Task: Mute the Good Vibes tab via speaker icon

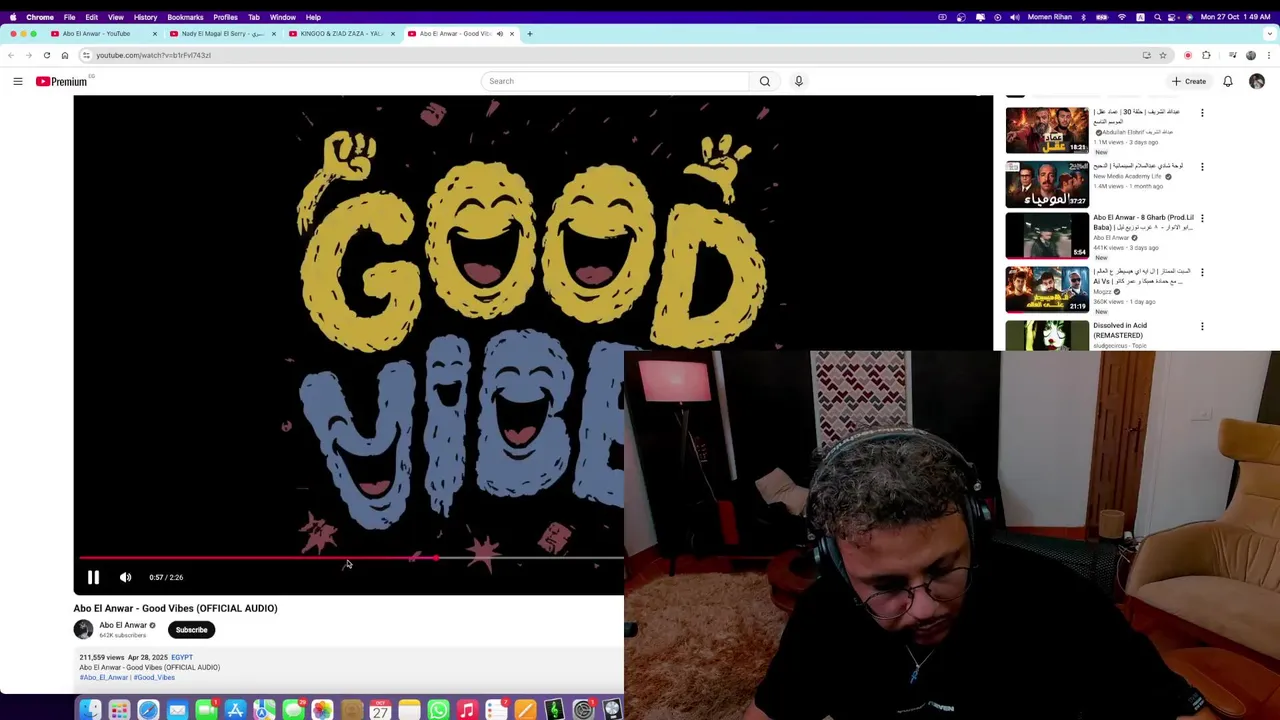Action: point(499,34)
